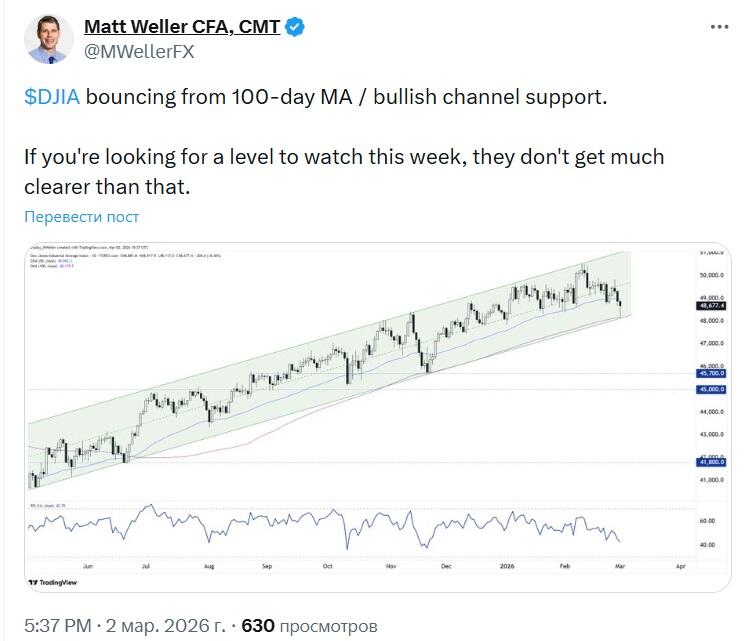This screenshot has width=746, height=641.
Task: Click the tweet timestamp 5:37 PM
Action: [55, 626]
